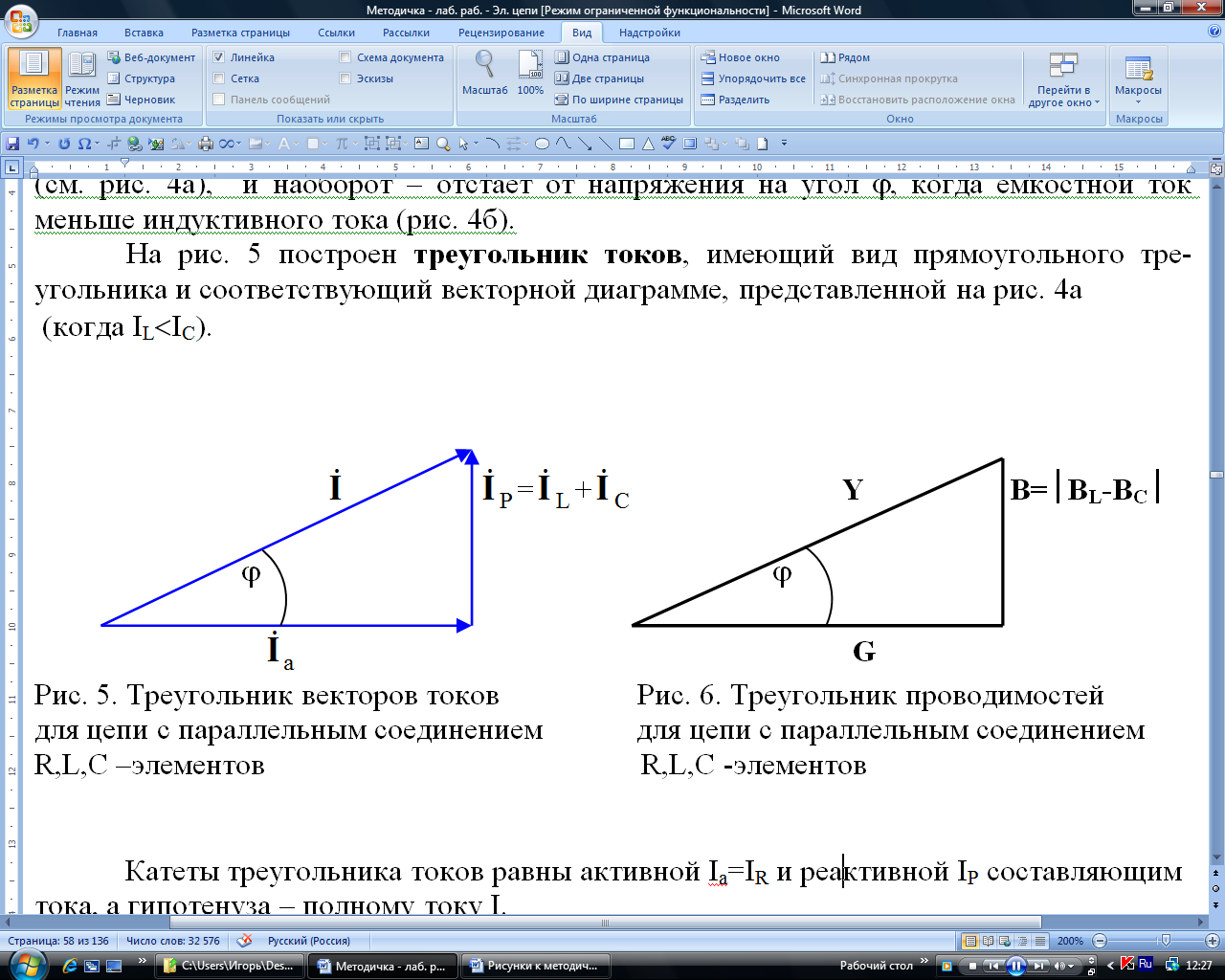Image resolution: width=1225 pixels, height=980 pixels.
Task: Open the Вставка ribbon tab
Action: 144,33
